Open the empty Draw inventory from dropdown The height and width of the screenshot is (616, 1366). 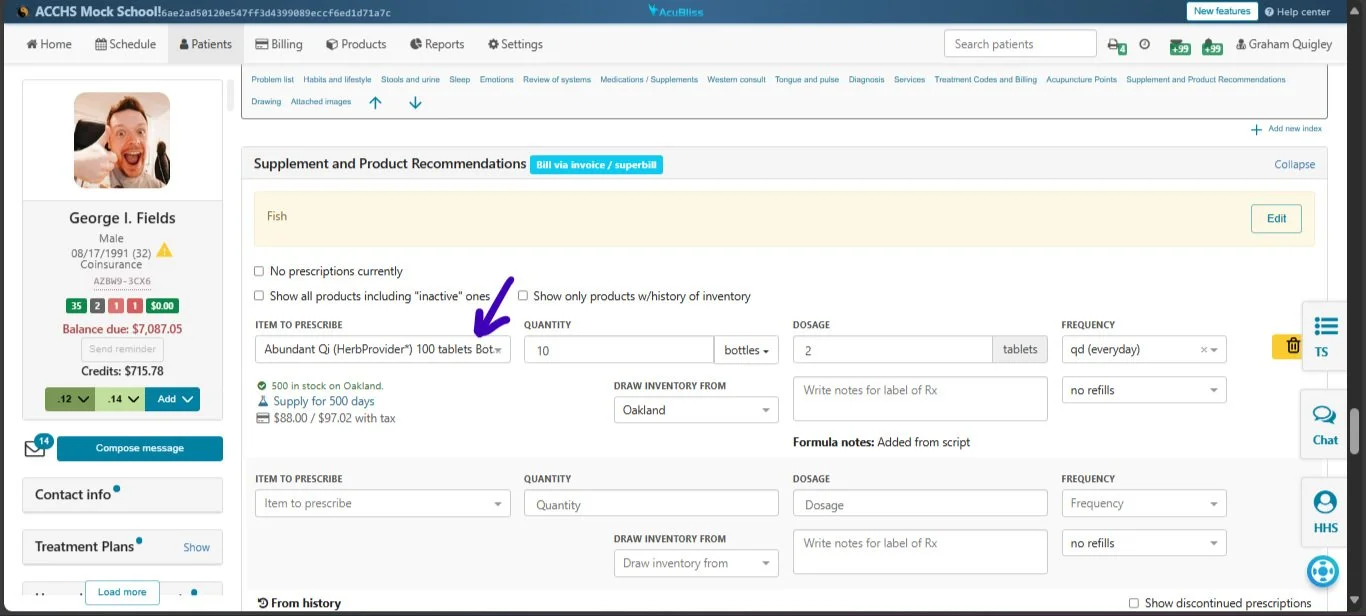coord(696,563)
